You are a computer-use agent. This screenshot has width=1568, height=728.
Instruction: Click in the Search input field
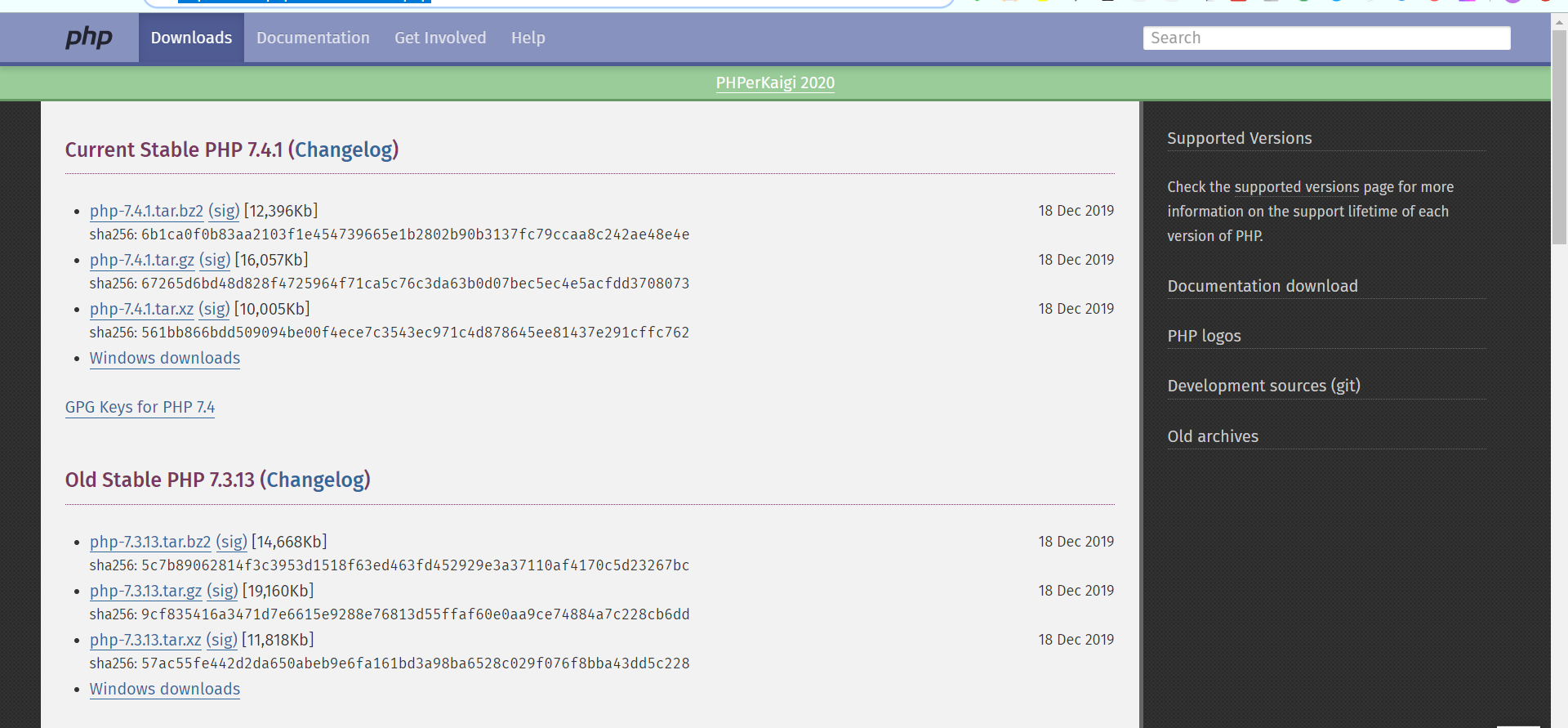(x=1326, y=38)
